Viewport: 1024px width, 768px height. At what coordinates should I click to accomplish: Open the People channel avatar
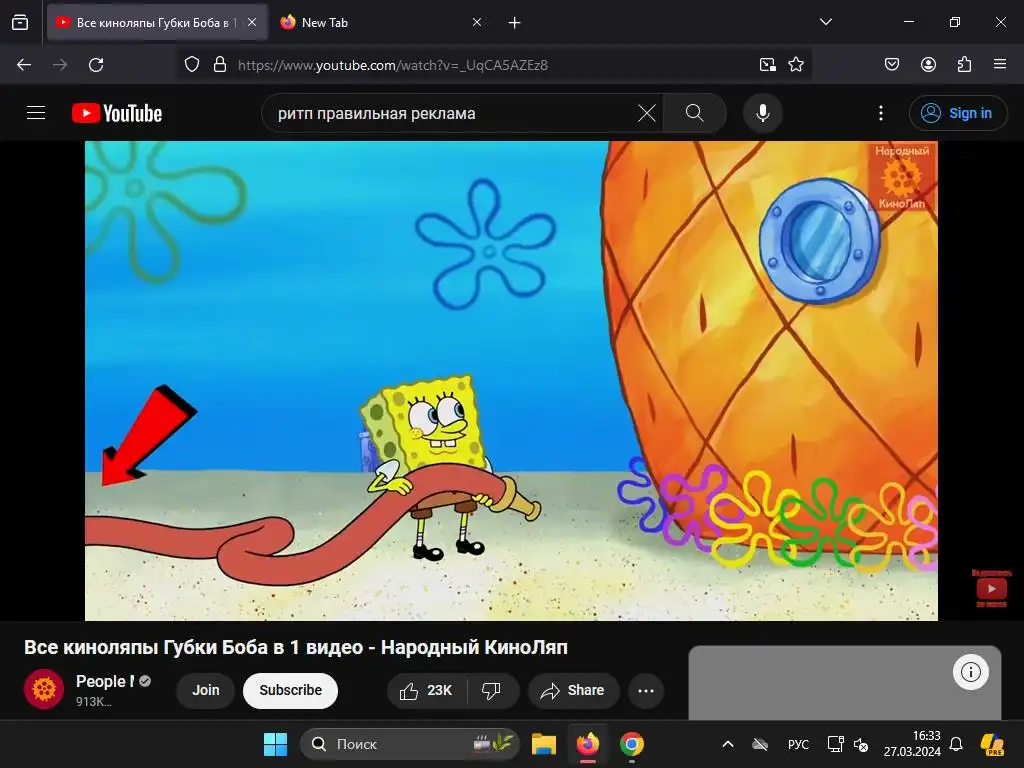click(44, 689)
